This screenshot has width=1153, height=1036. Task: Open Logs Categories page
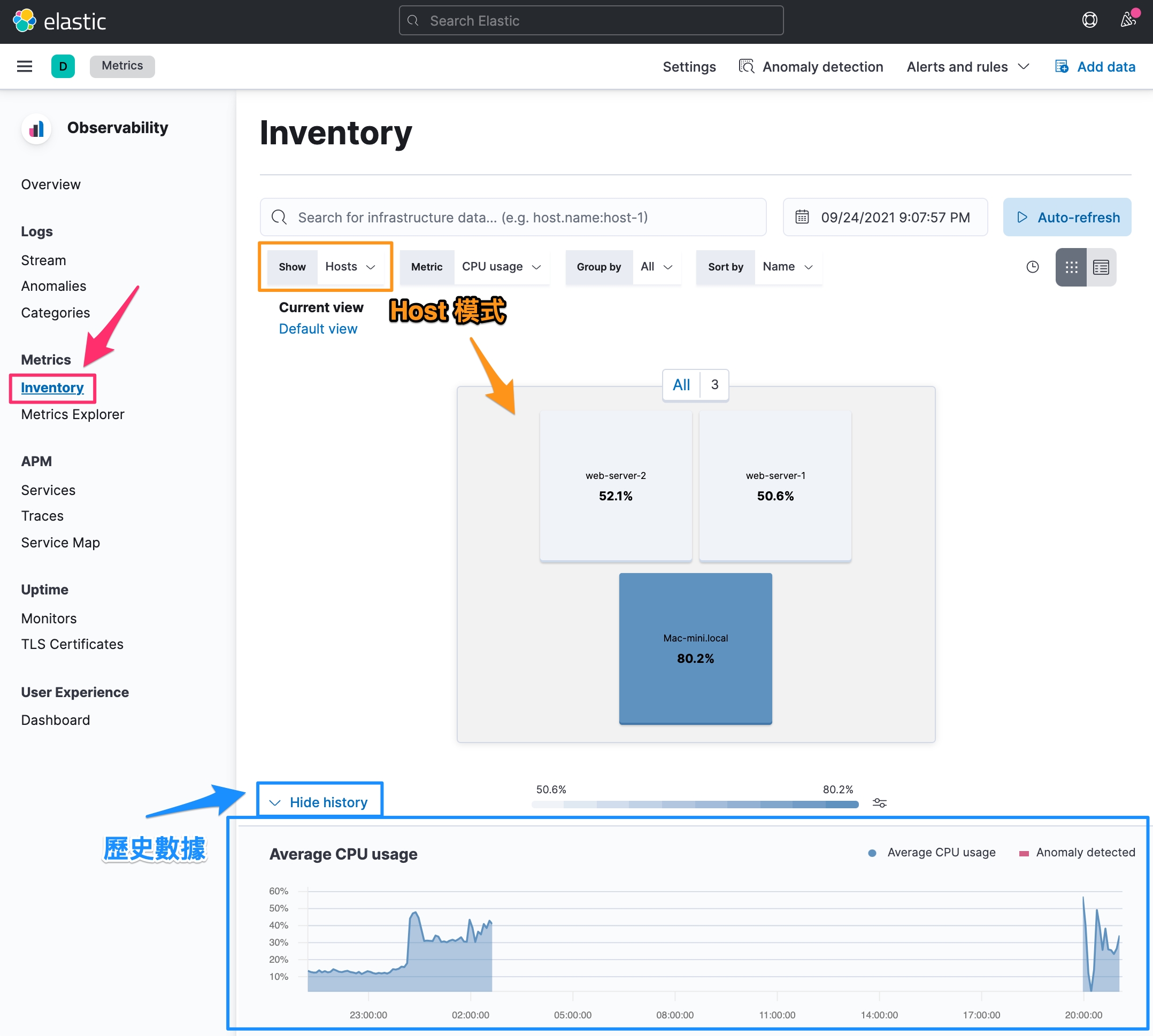55,313
